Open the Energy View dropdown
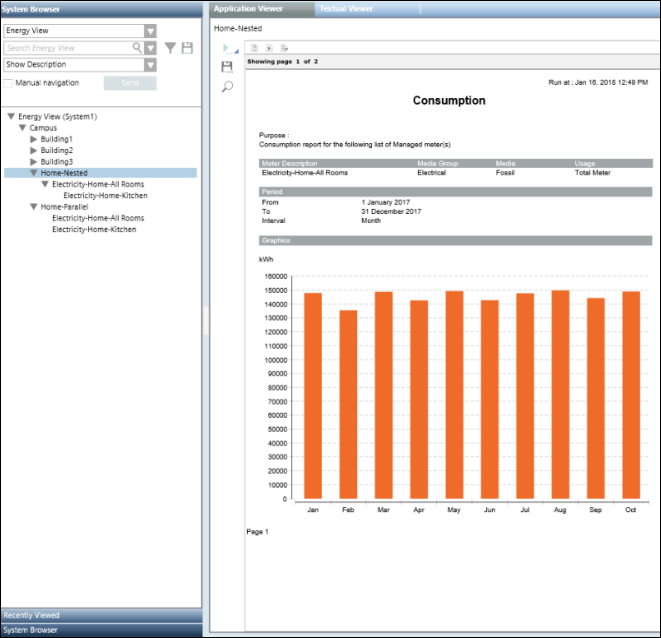This screenshot has height=638, width=661. 150,32
